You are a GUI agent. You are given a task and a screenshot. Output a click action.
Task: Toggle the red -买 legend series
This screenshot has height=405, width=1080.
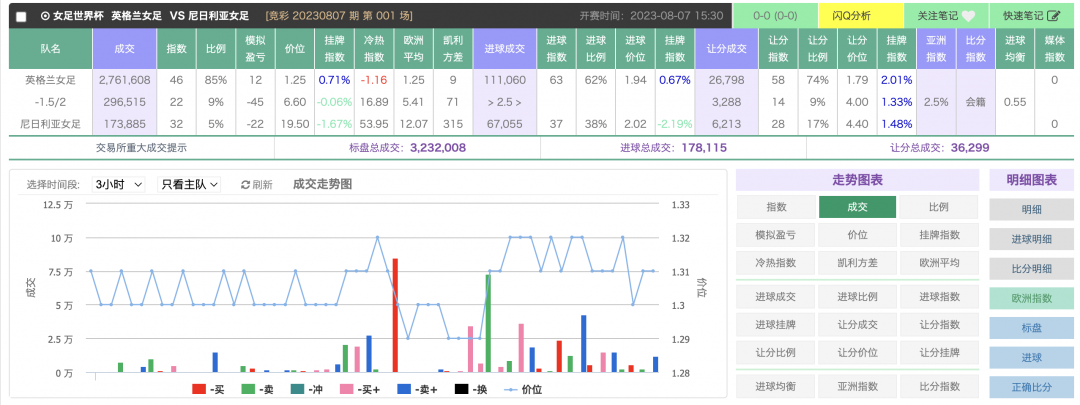208,390
